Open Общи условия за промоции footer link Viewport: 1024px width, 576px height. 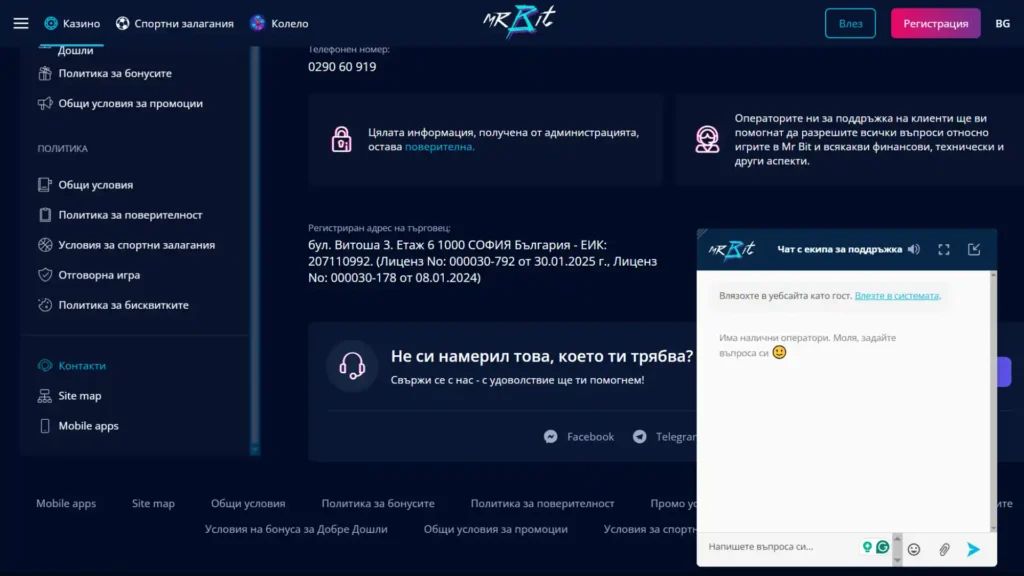tap(496, 530)
